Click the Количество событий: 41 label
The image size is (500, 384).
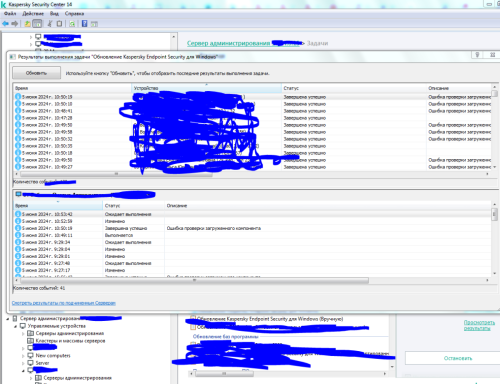pyautogui.click(x=39, y=288)
